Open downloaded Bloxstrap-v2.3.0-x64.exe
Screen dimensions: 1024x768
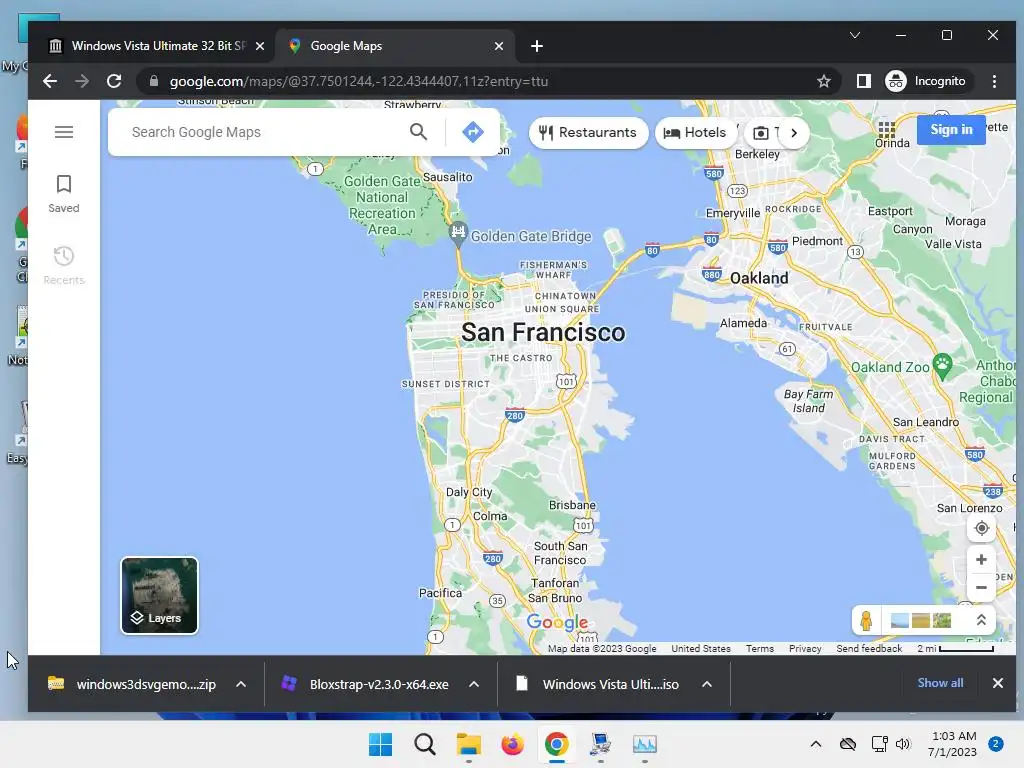(x=366, y=684)
